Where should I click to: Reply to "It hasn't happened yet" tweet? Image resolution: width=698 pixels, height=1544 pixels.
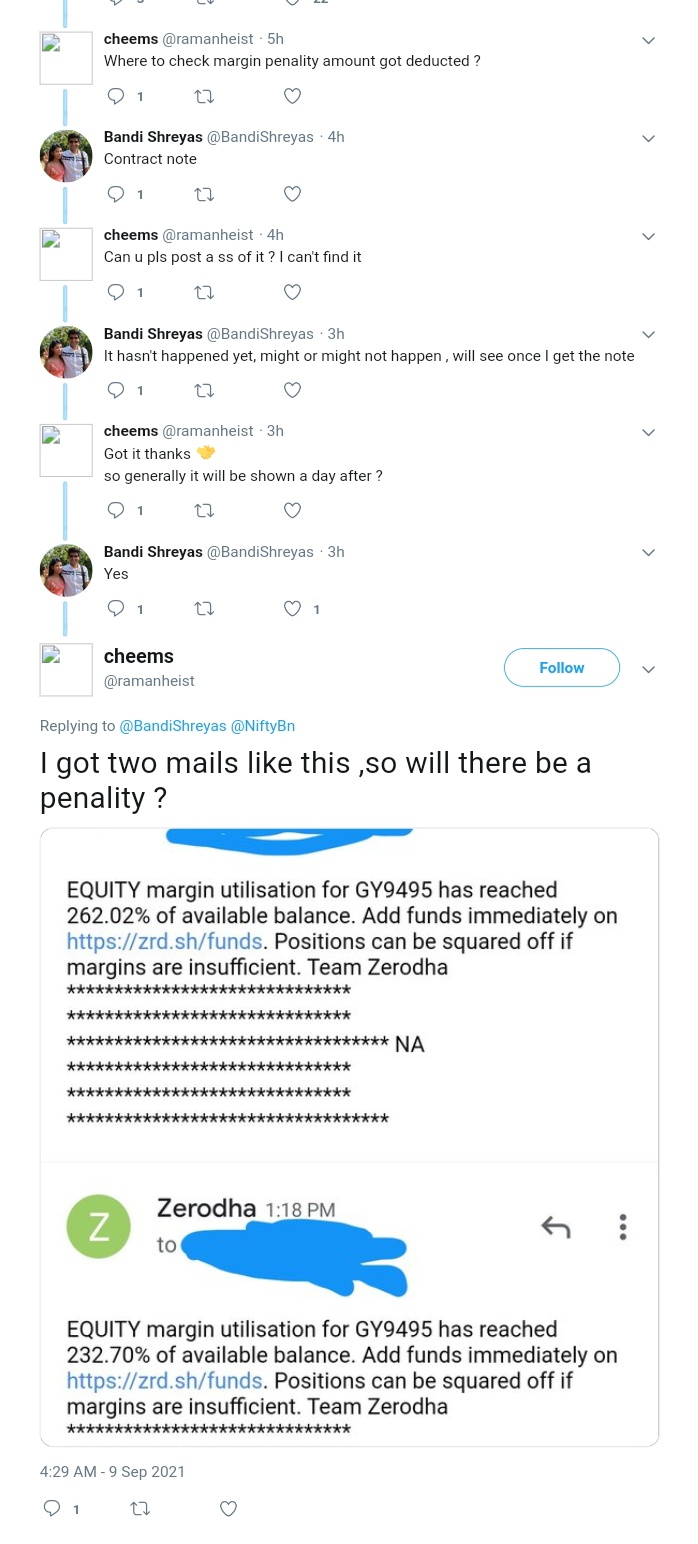[116, 390]
